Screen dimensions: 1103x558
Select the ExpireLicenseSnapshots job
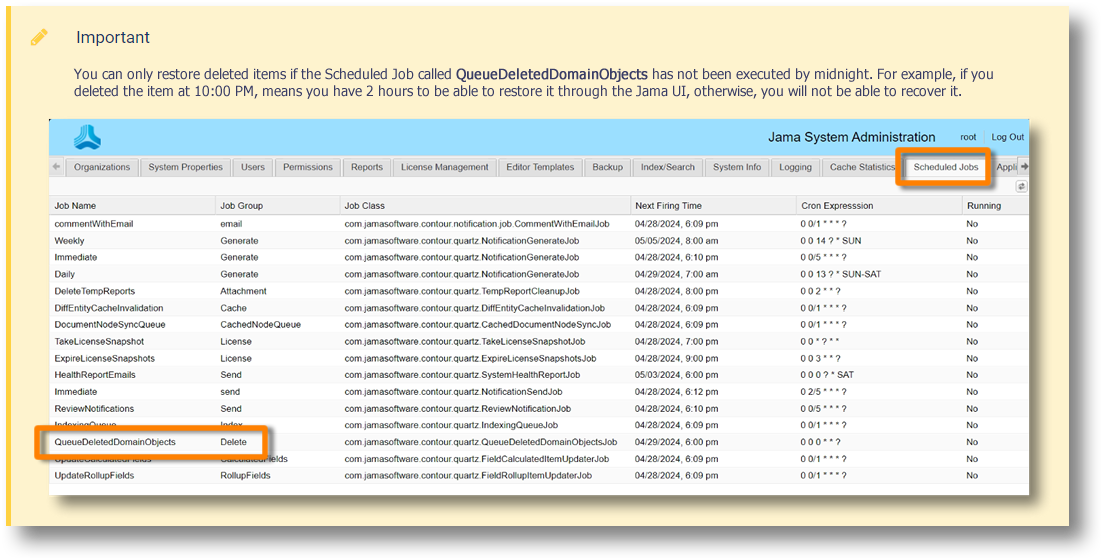coord(105,358)
